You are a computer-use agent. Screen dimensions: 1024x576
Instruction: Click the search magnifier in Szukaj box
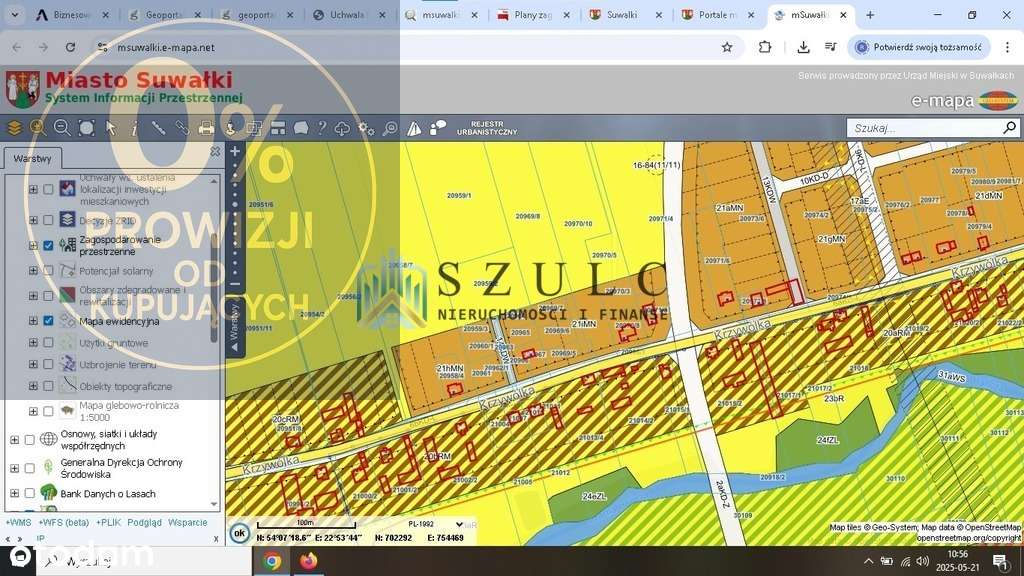[x=1009, y=127]
